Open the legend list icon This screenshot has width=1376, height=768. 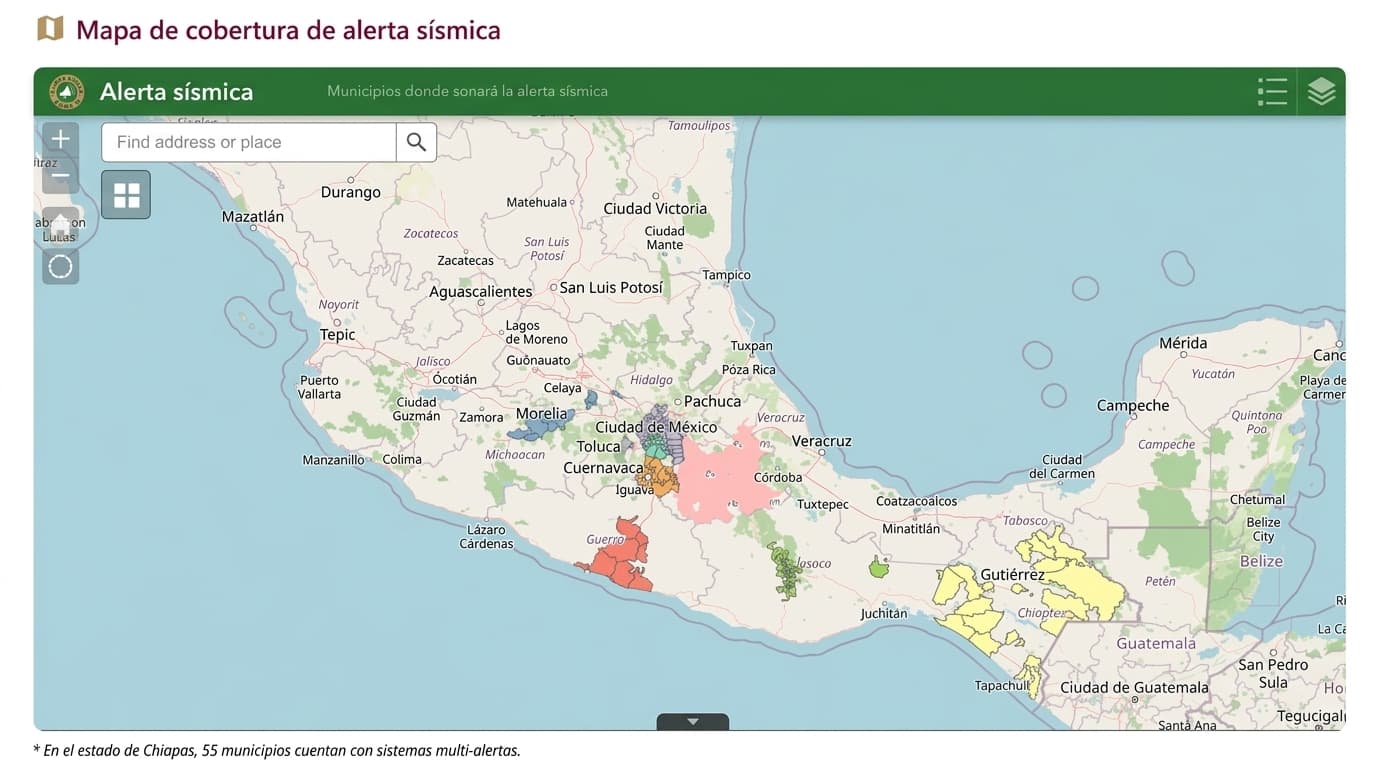(1272, 92)
